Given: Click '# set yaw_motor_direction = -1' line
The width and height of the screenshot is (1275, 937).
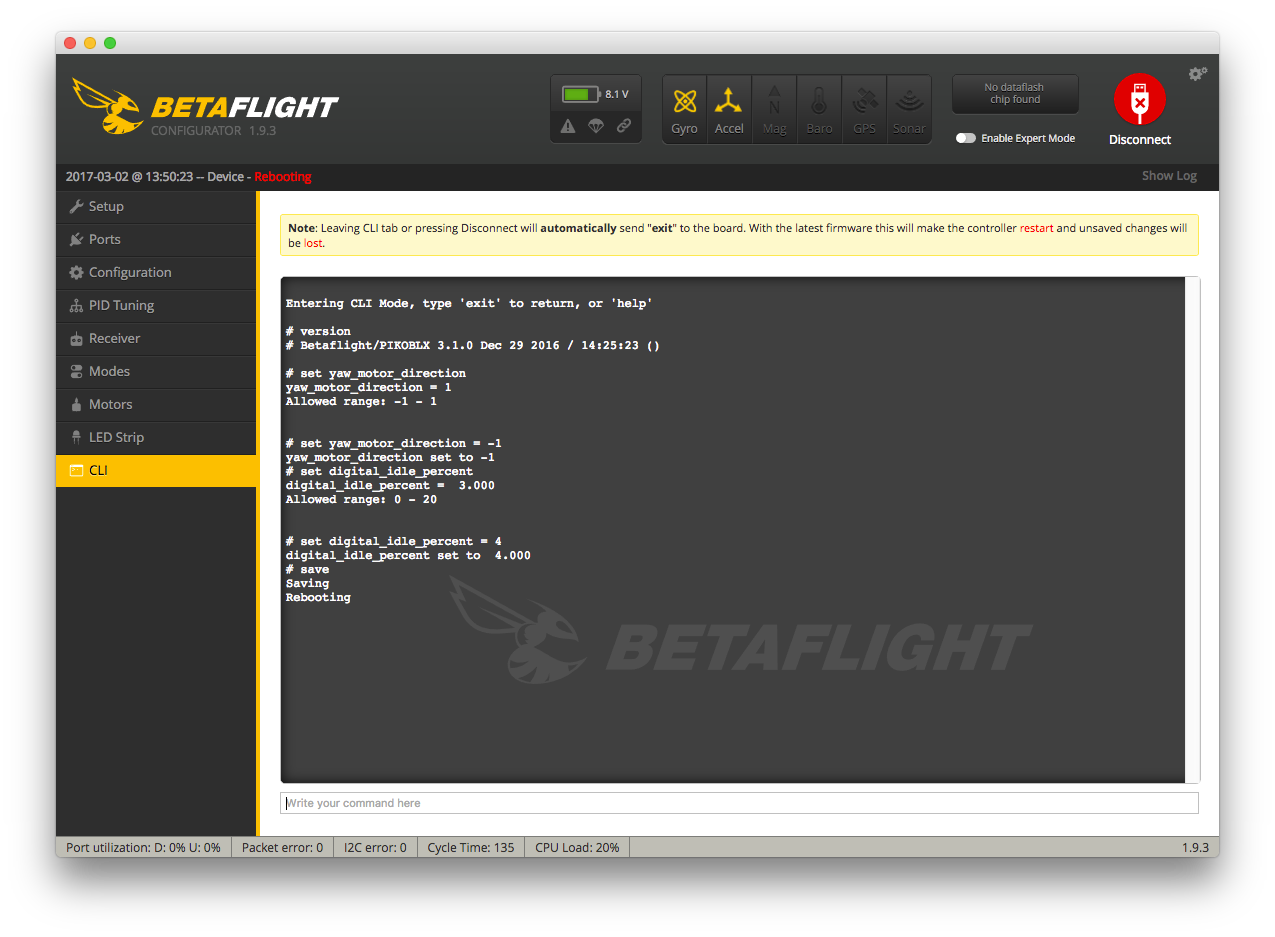Looking at the screenshot, I should pos(394,443).
